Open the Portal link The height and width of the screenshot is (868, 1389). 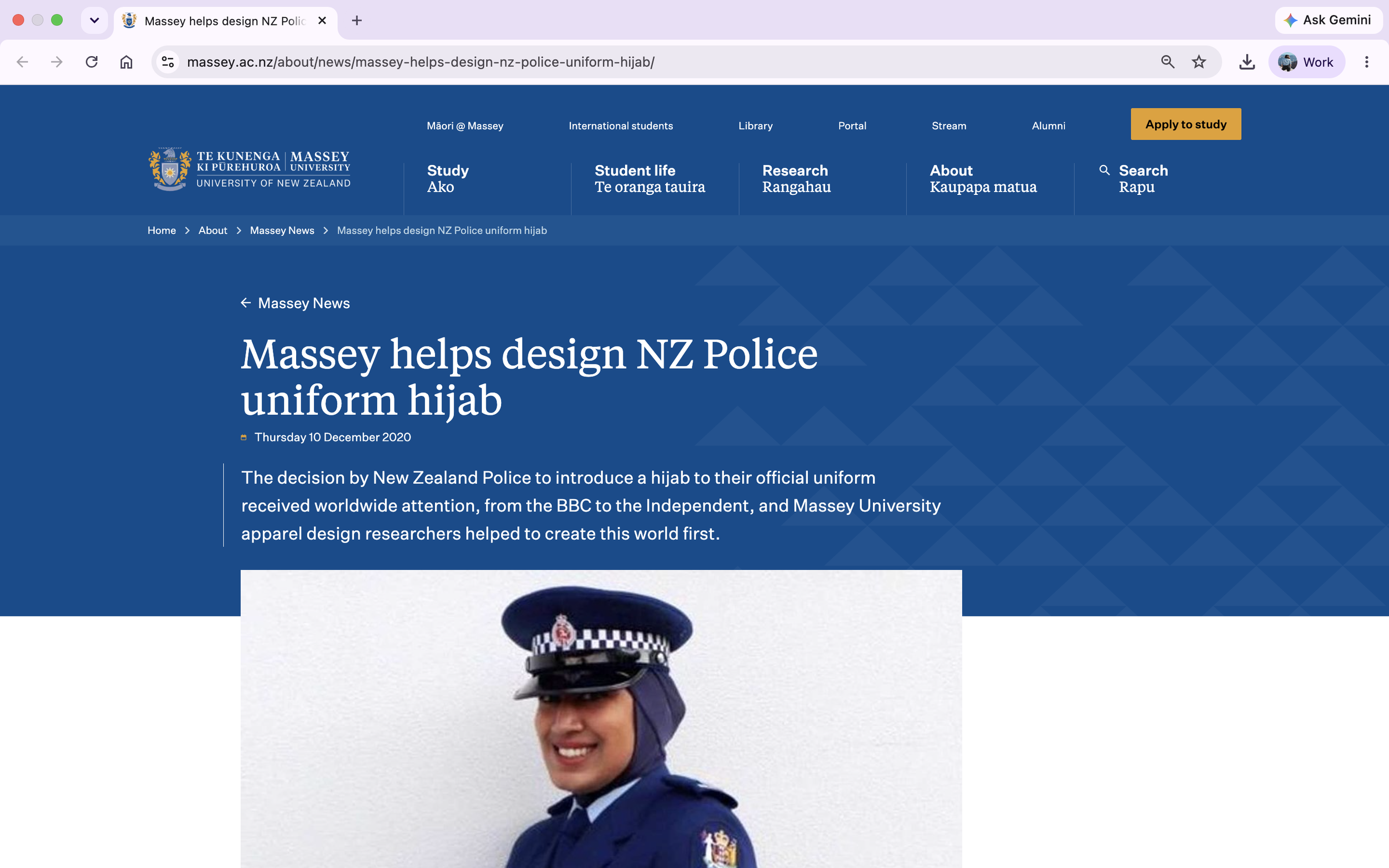[x=852, y=126]
